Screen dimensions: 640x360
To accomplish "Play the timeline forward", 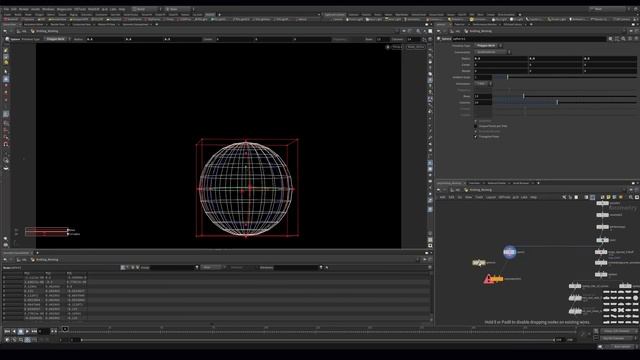I will 27,331.
